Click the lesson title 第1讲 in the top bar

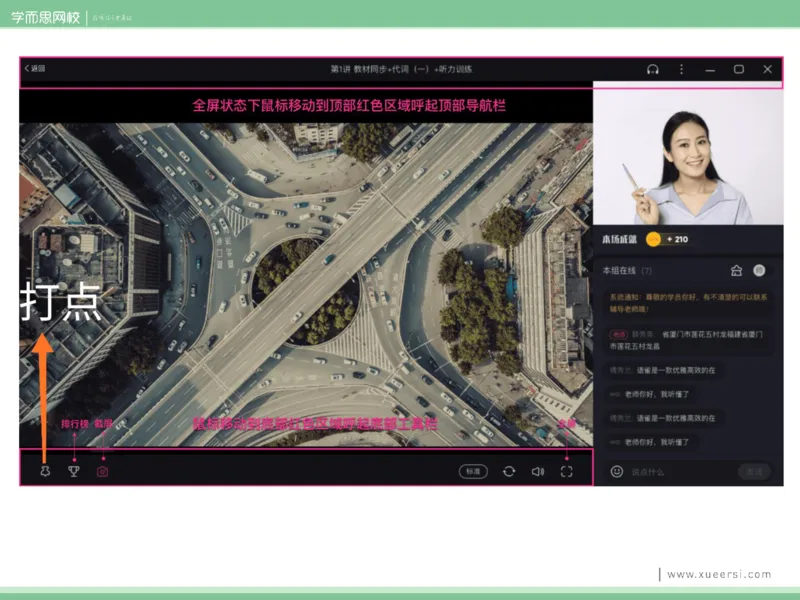[401, 69]
